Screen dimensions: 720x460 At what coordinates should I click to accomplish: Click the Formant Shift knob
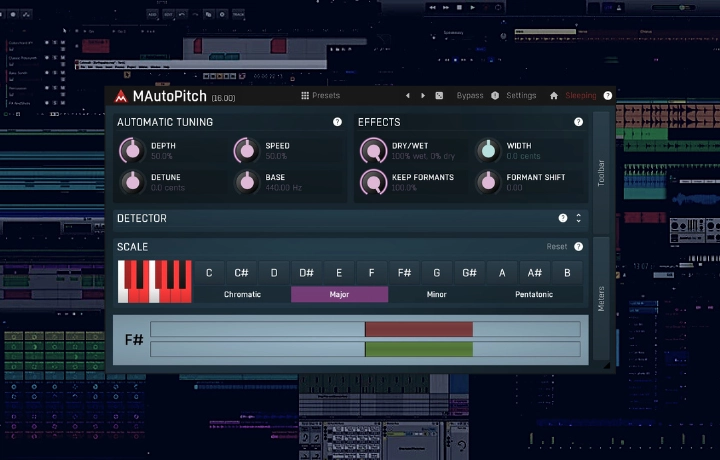click(x=488, y=182)
